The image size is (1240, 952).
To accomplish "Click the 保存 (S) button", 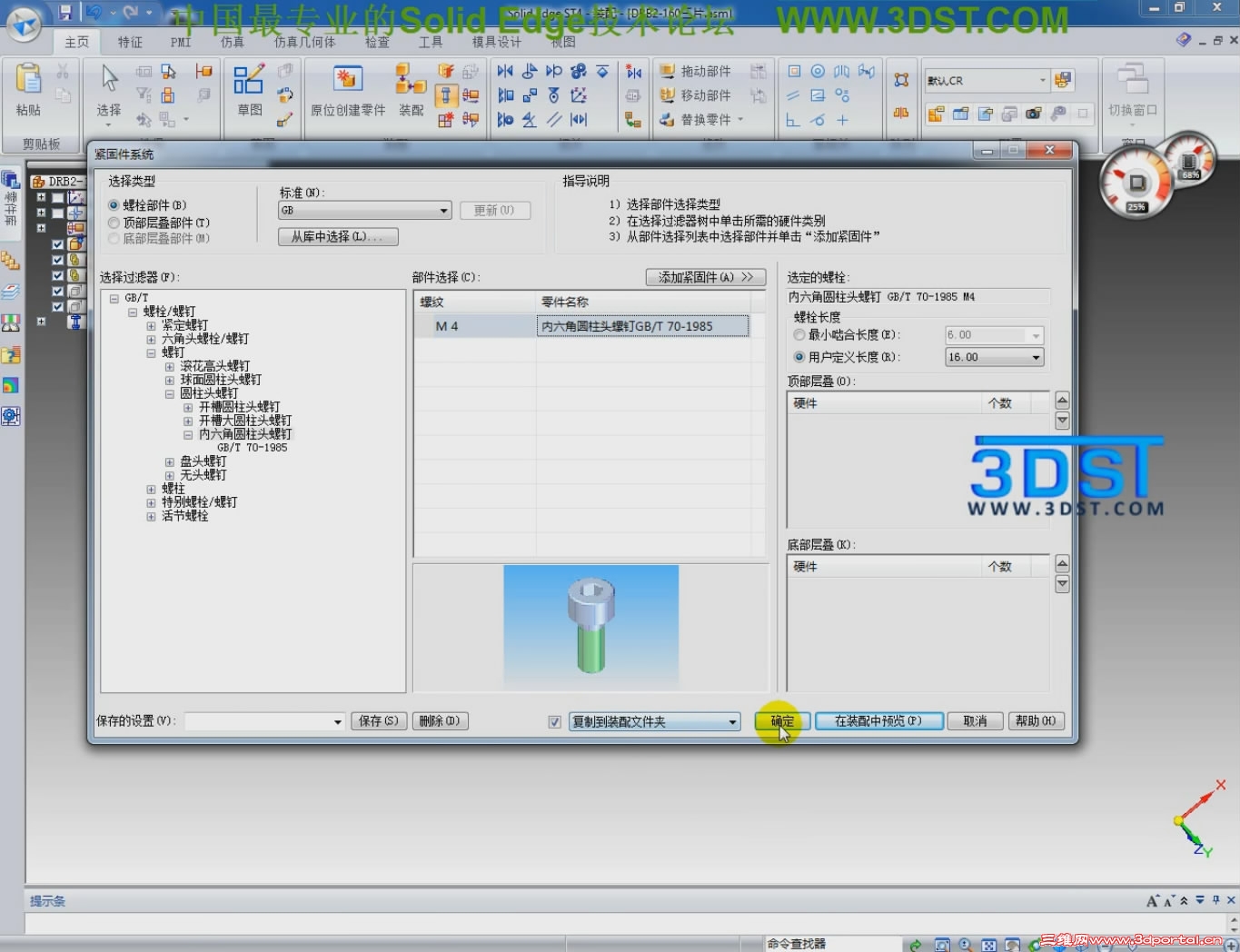I will pos(379,721).
